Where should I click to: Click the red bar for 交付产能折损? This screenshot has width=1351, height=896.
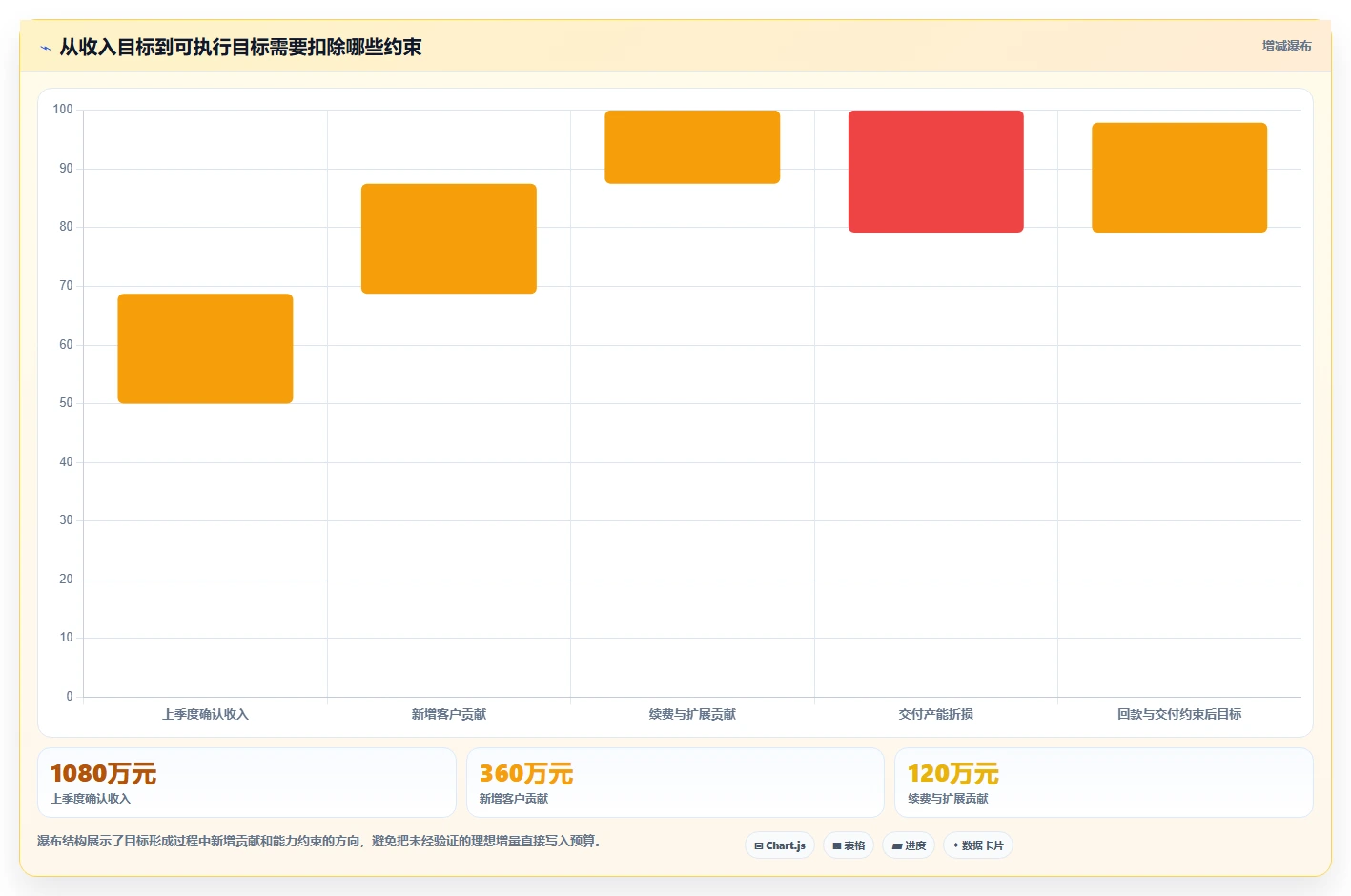[x=936, y=172]
